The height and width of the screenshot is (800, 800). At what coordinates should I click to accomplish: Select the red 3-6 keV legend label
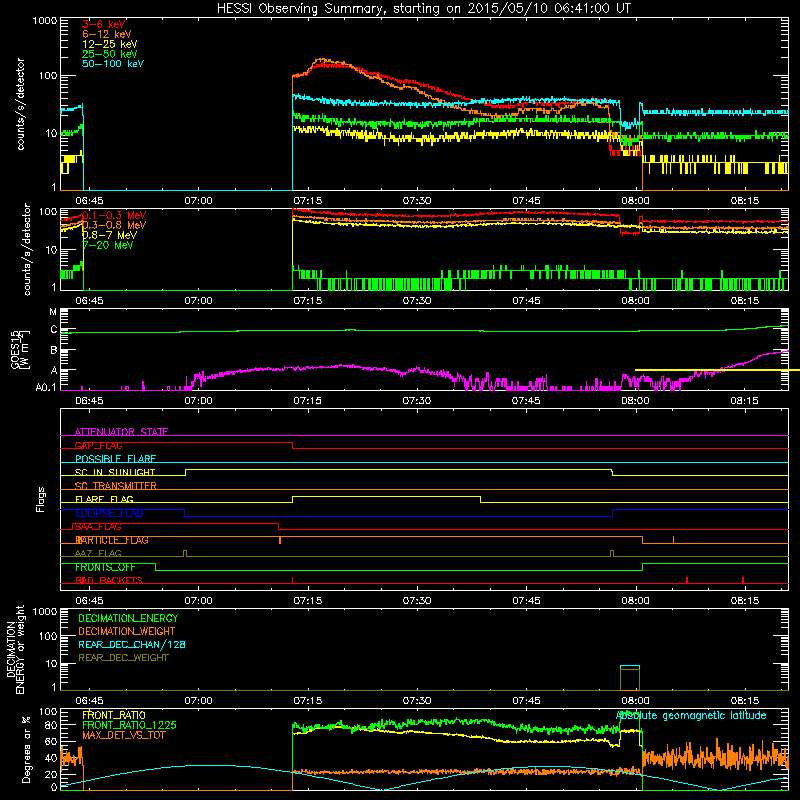coord(104,24)
